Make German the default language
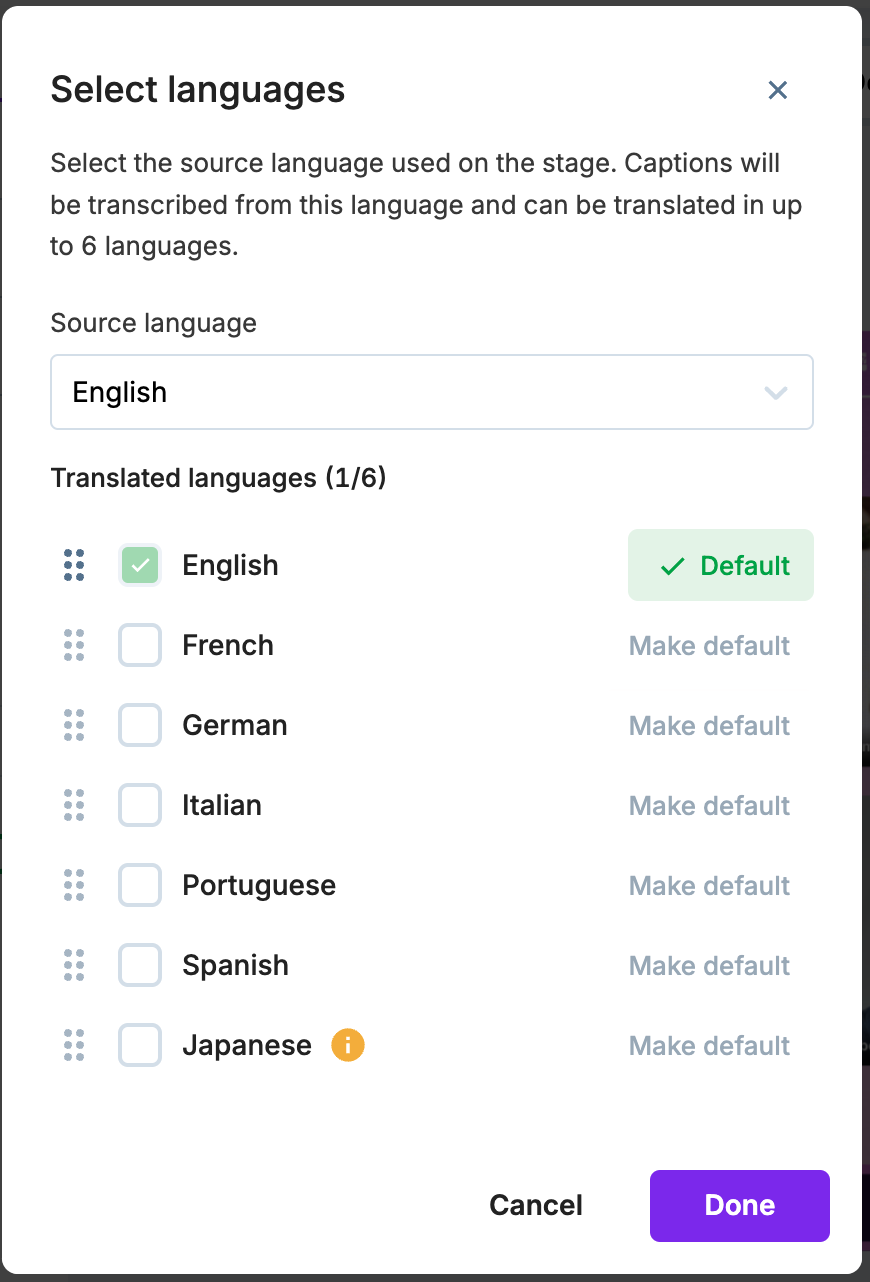The image size is (870, 1282). [x=709, y=725]
